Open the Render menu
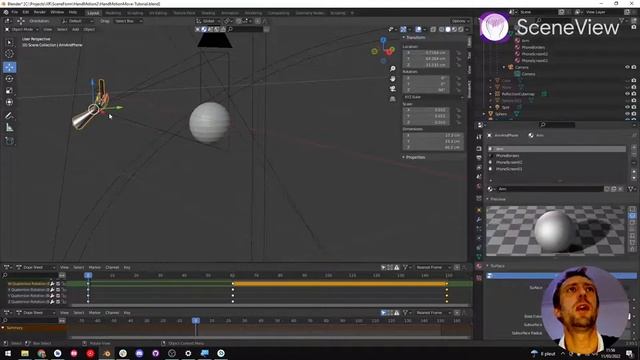 (x=40, y=12)
